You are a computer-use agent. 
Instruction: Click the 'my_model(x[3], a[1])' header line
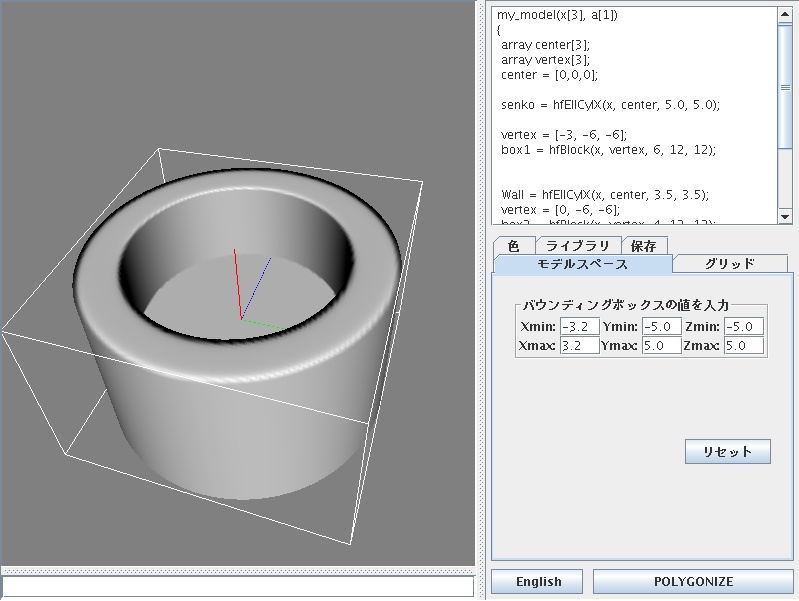(557, 15)
